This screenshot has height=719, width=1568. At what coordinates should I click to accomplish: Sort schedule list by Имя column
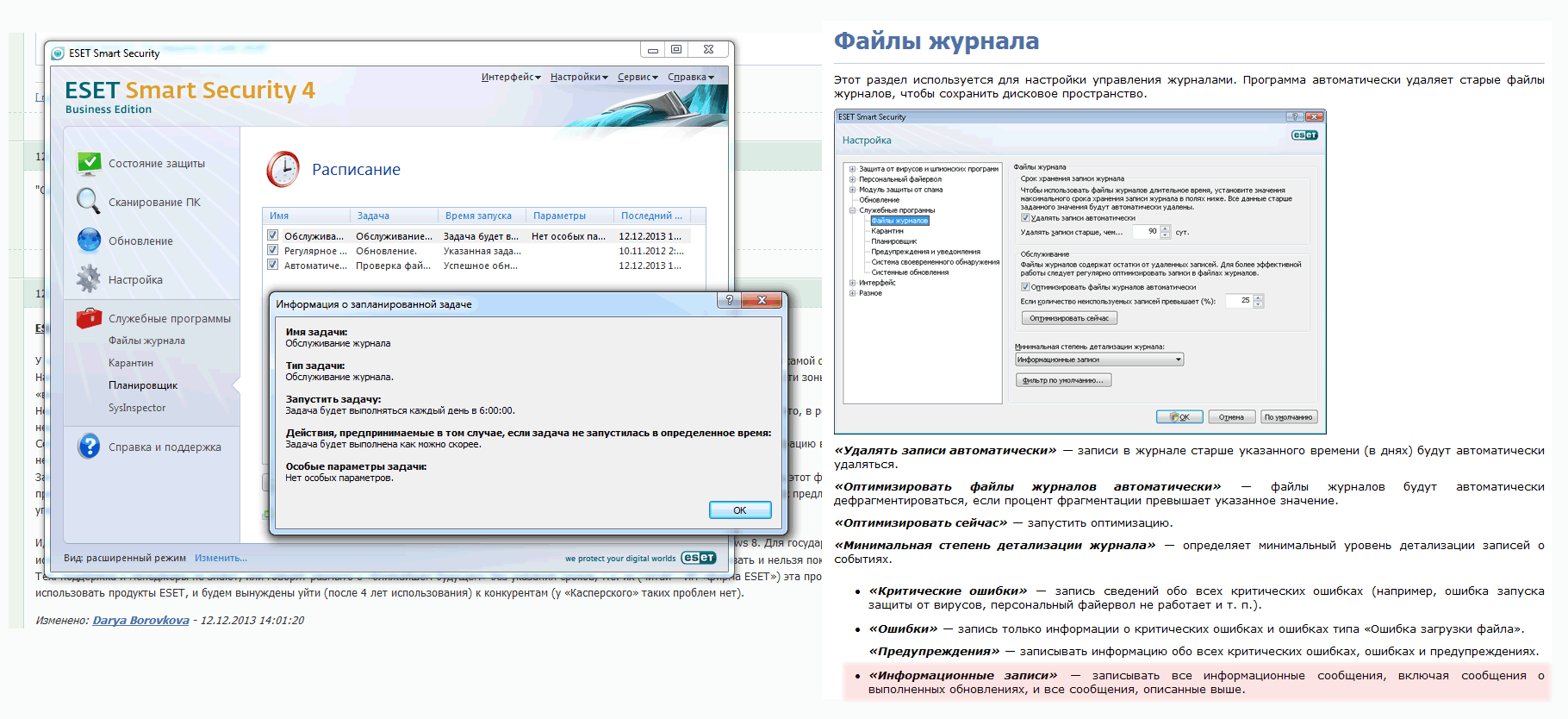pyautogui.click(x=307, y=216)
